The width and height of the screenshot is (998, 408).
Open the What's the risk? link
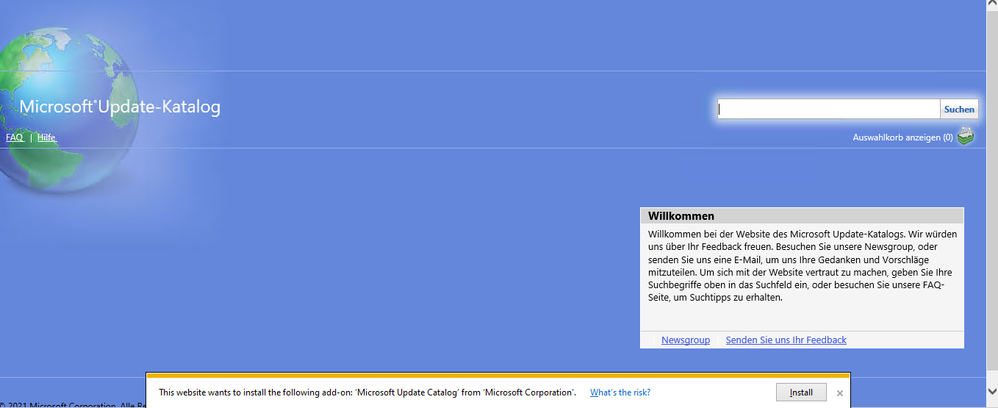coord(620,393)
